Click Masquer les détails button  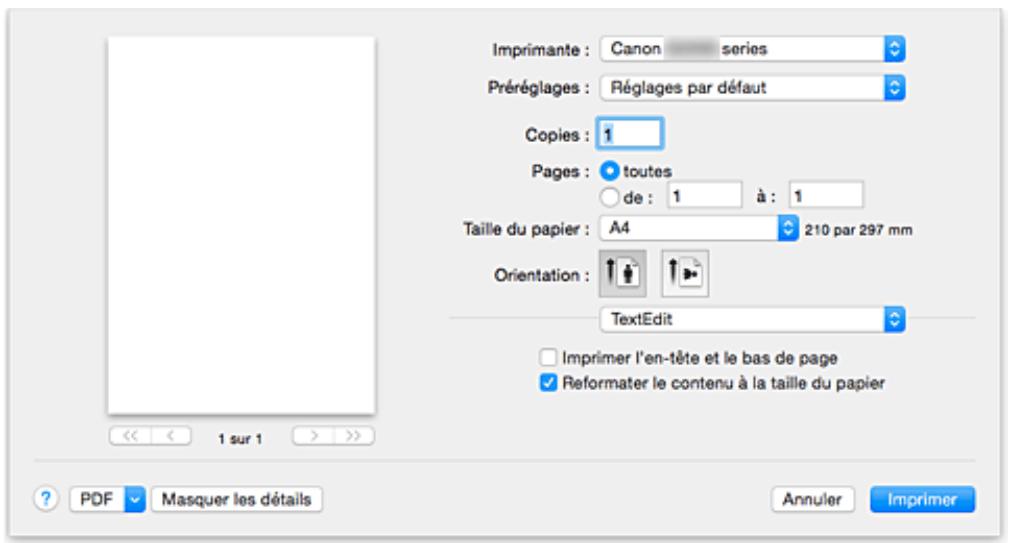pos(236,497)
